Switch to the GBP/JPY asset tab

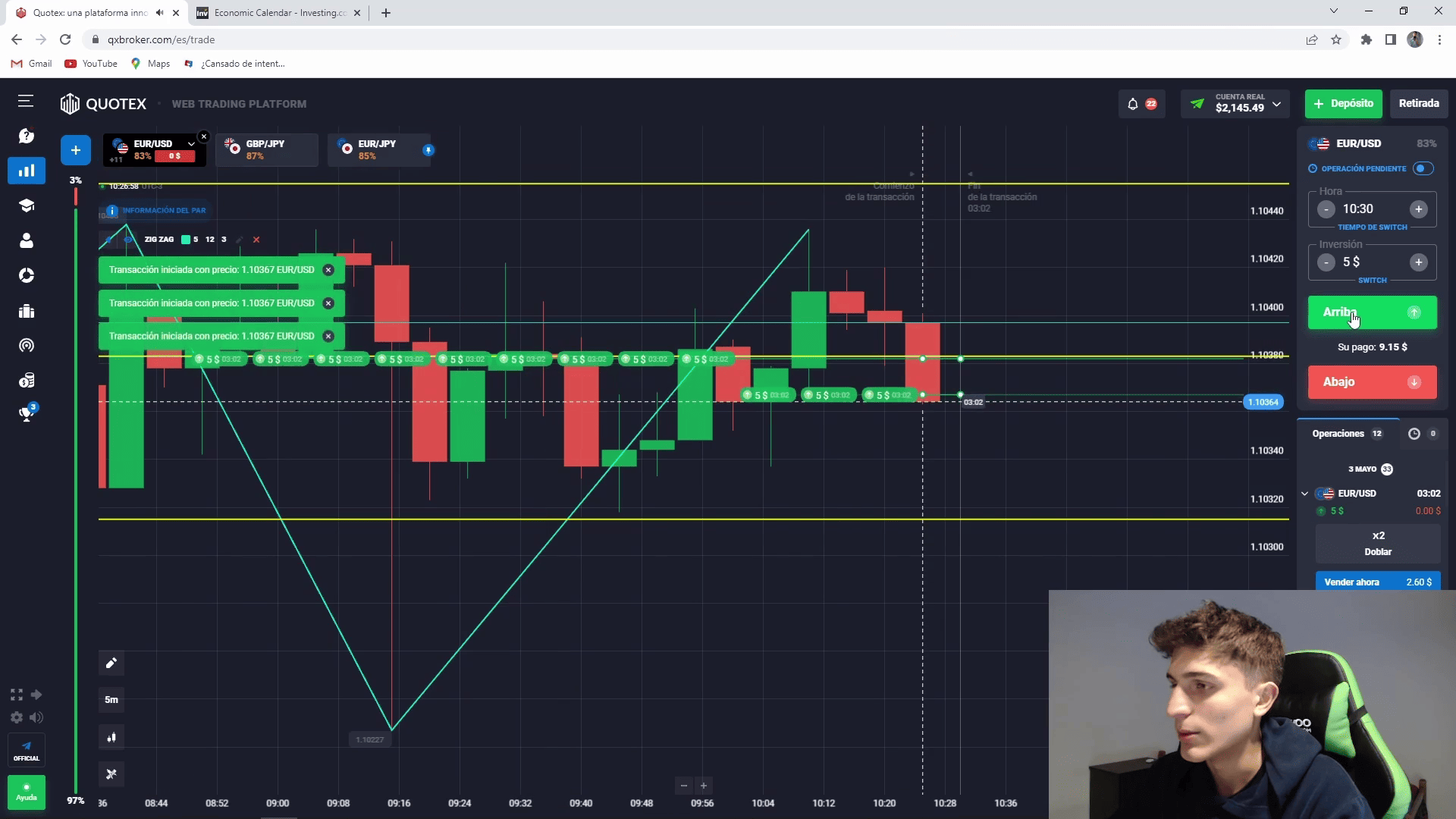(266, 149)
